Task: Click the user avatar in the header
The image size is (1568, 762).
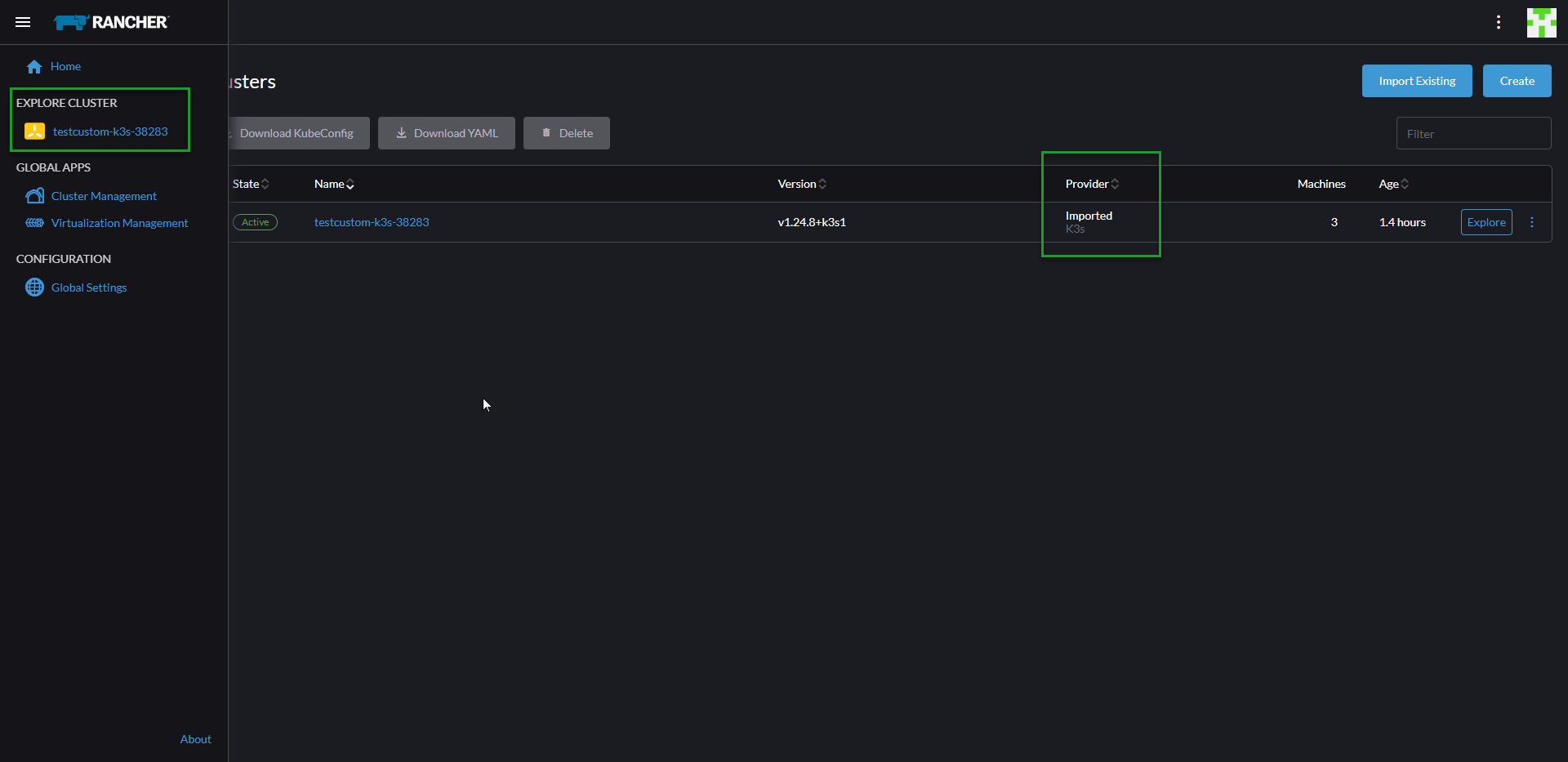Action: 1542,22
